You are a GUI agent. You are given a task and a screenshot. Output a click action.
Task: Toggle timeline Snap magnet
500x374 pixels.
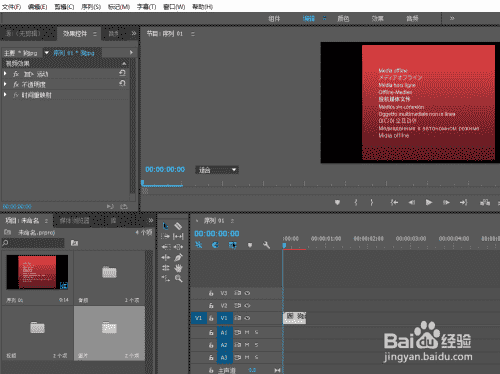pyautogui.click(x=215, y=245)
